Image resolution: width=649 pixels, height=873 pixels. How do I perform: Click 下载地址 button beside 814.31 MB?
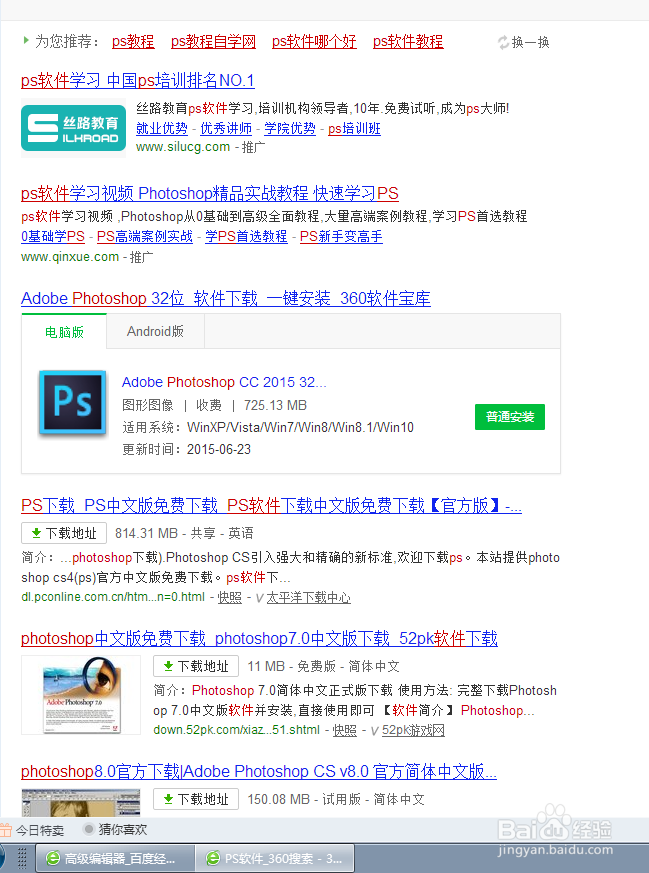pyautogui.click(x=64, y=533)
